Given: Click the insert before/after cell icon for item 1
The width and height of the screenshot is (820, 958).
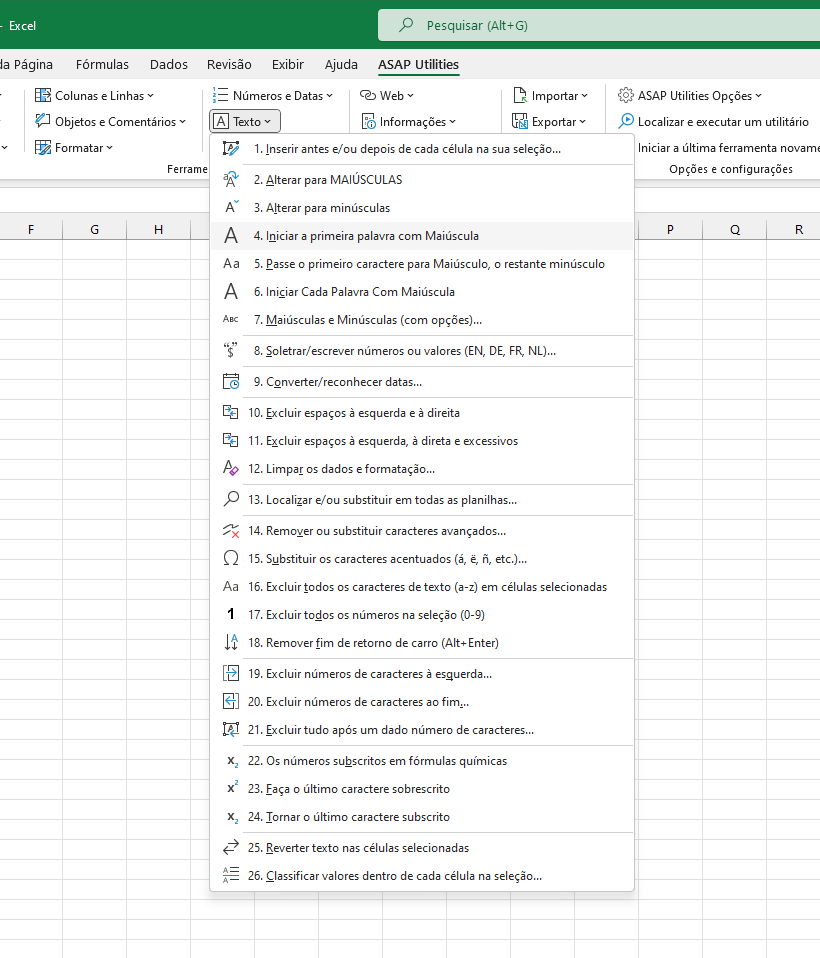Looking at the screenshot, I should (230, 148).
